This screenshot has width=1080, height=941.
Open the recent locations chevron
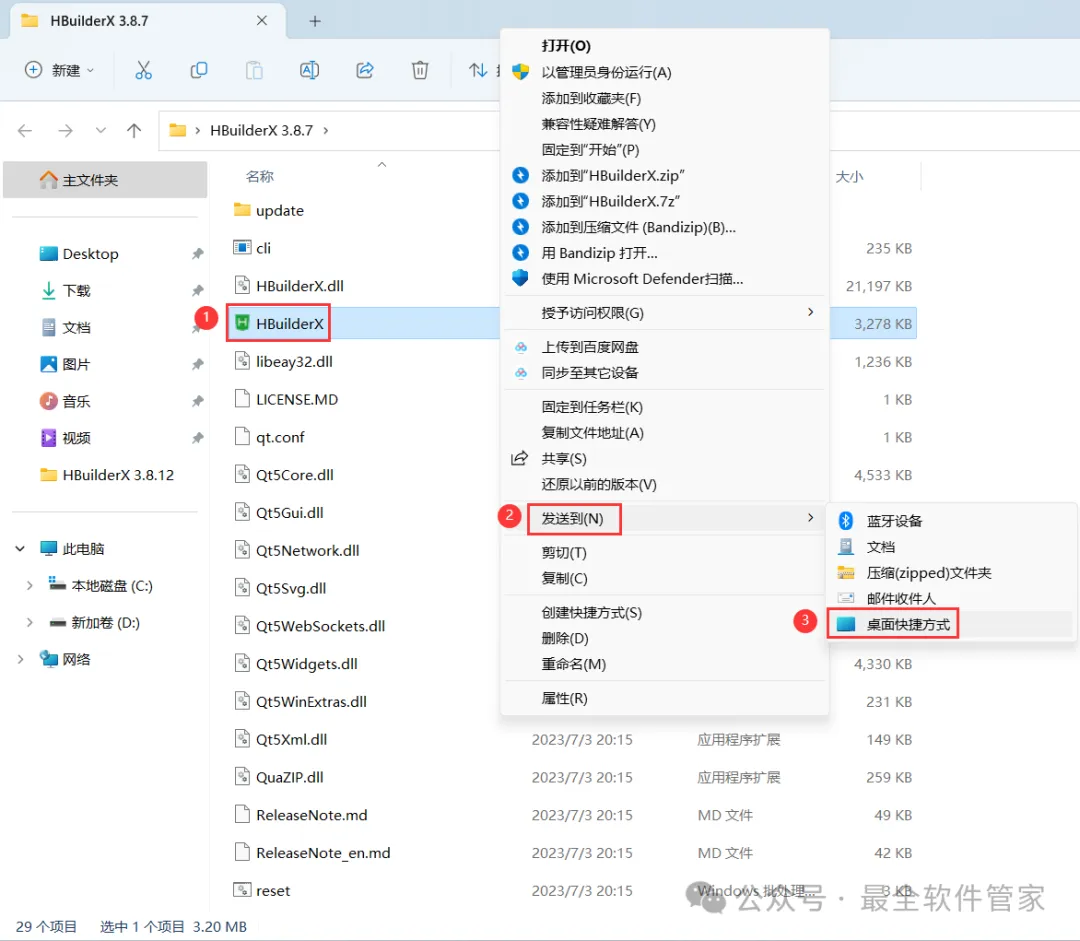click(x=101, y=130)
